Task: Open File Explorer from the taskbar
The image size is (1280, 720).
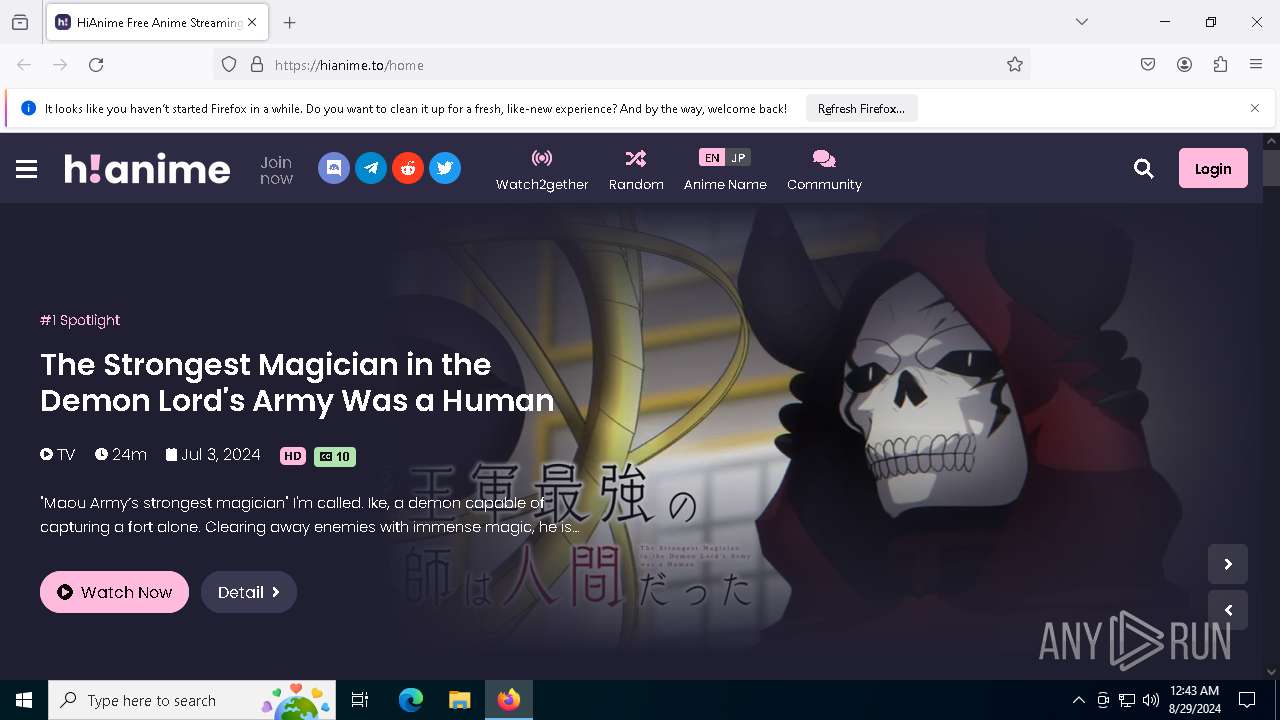Action: tap(459, 700)
